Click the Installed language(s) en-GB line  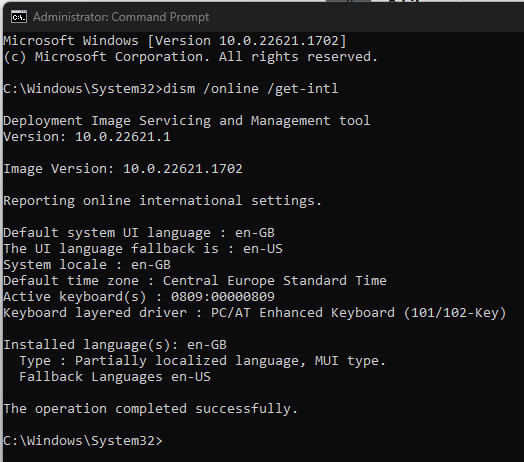click(115, 345)
